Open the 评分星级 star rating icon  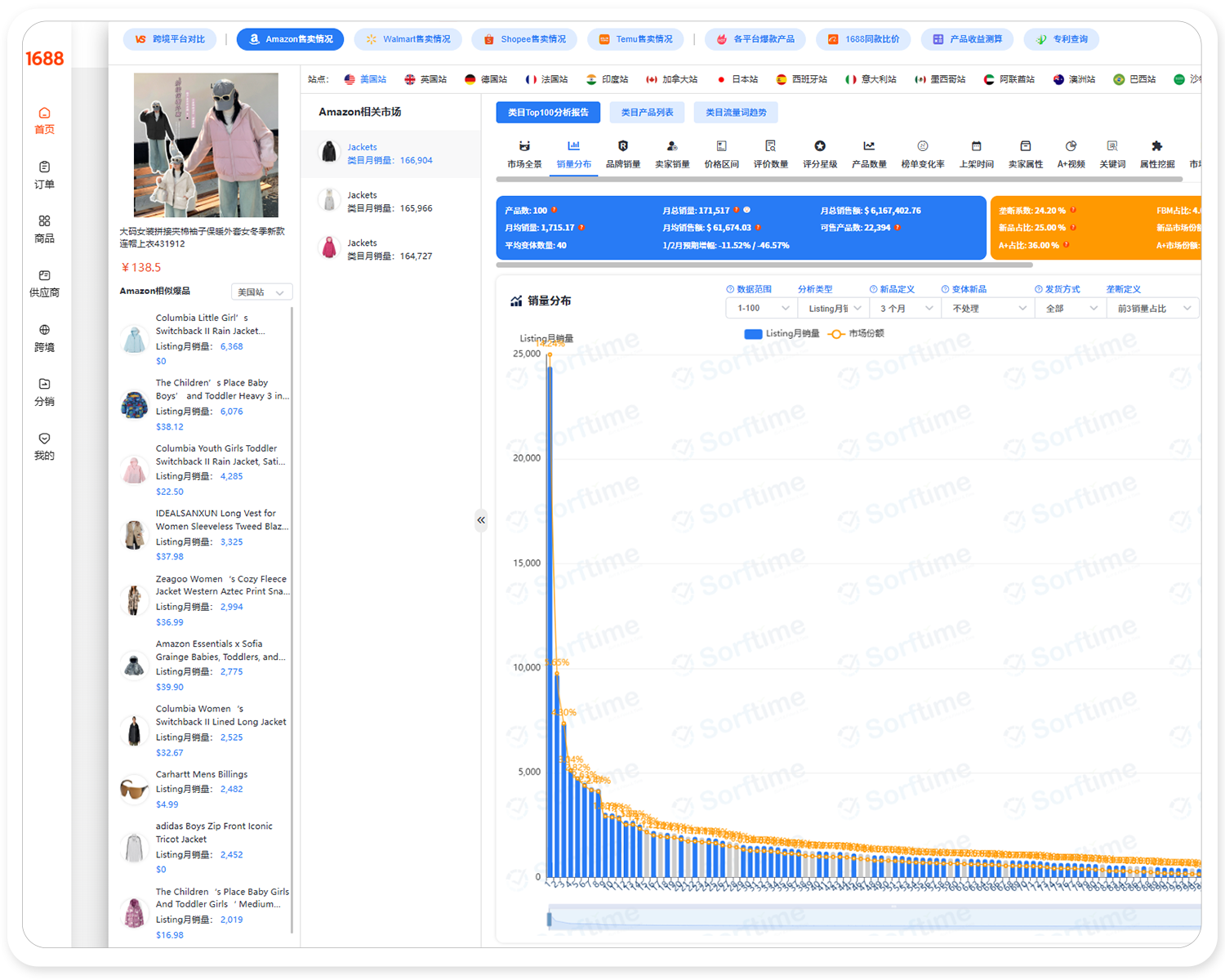(x=819, y=146)
